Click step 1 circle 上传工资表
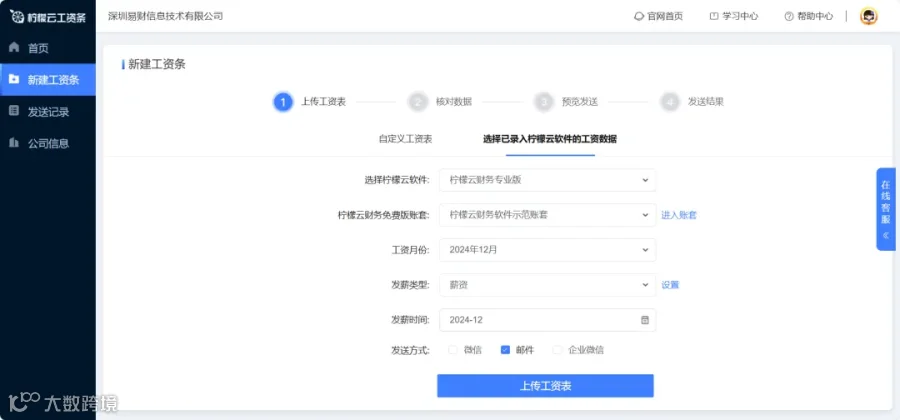900x420 pixels. [x=283, y=102]
